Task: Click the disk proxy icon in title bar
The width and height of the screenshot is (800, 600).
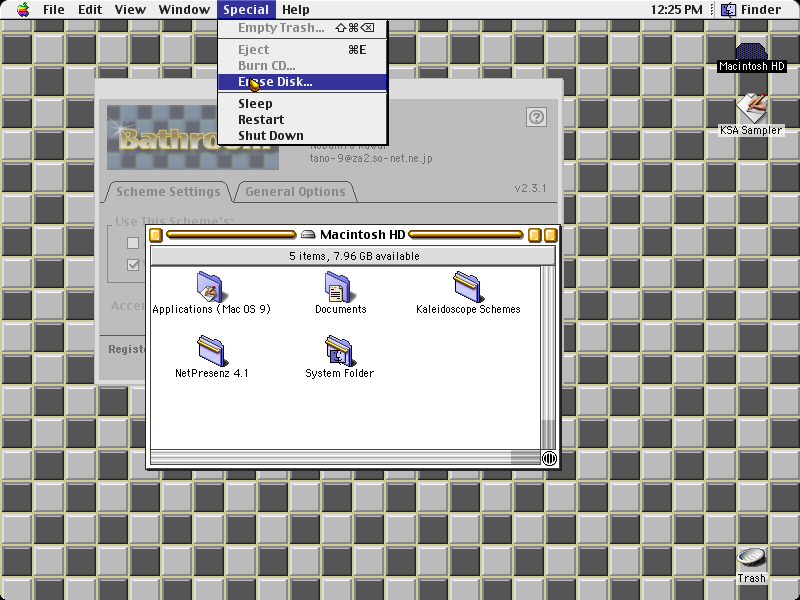Action: coord(308,235)
